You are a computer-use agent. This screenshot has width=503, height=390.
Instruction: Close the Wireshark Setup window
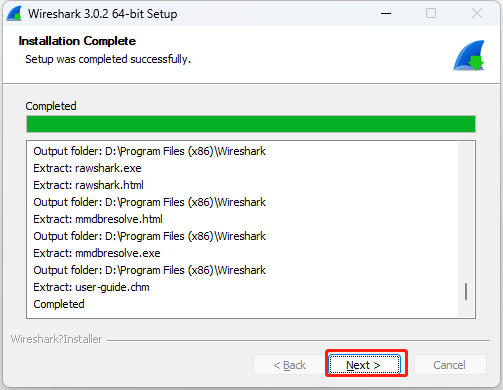click(x=477, y=13)
